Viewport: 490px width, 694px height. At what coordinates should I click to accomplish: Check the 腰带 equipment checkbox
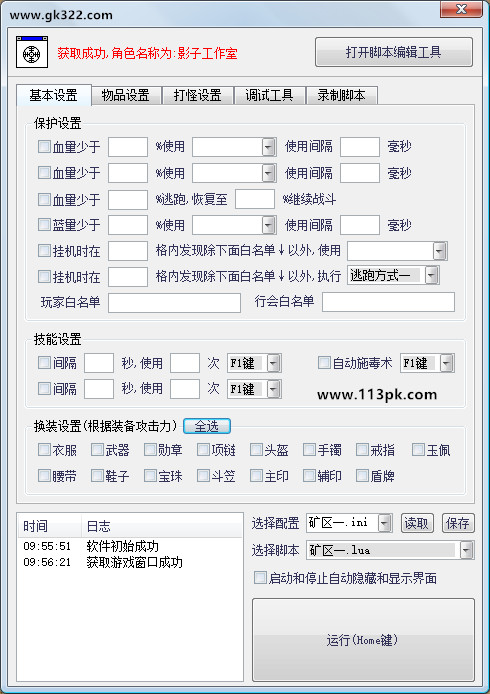[x=44, y=476]
